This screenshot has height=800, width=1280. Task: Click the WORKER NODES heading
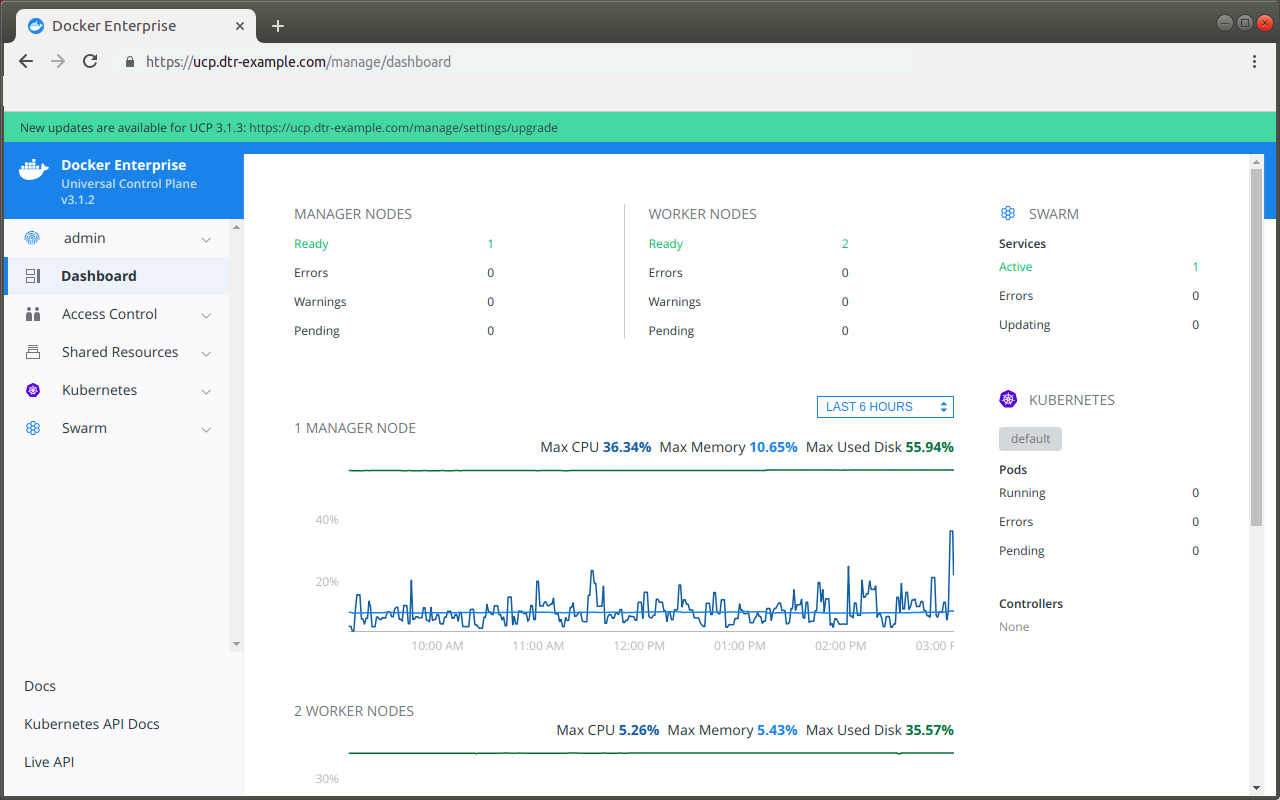coord(702,214)
